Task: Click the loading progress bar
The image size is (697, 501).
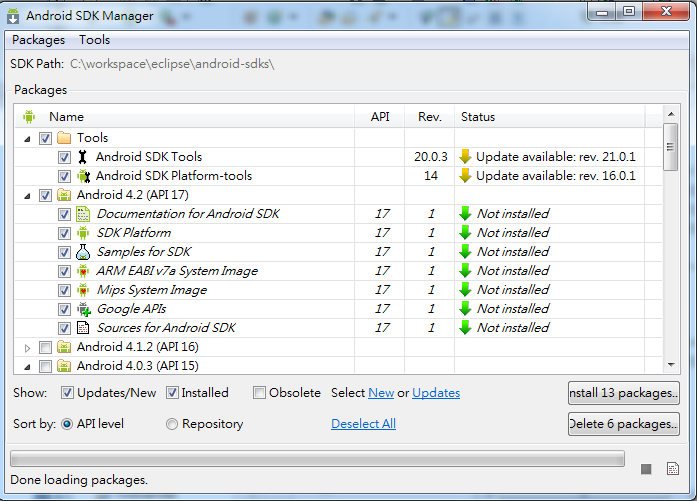Action: point(317,459)
